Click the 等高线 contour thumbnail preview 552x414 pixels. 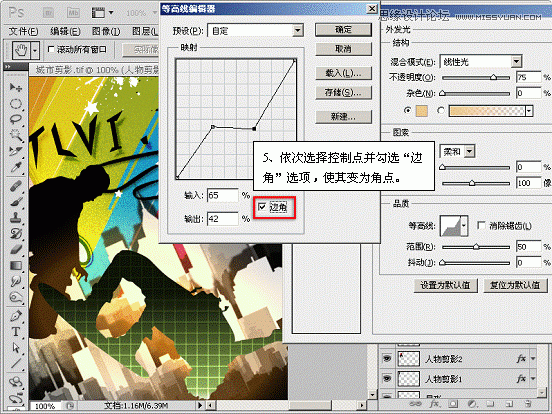(450, 226)
